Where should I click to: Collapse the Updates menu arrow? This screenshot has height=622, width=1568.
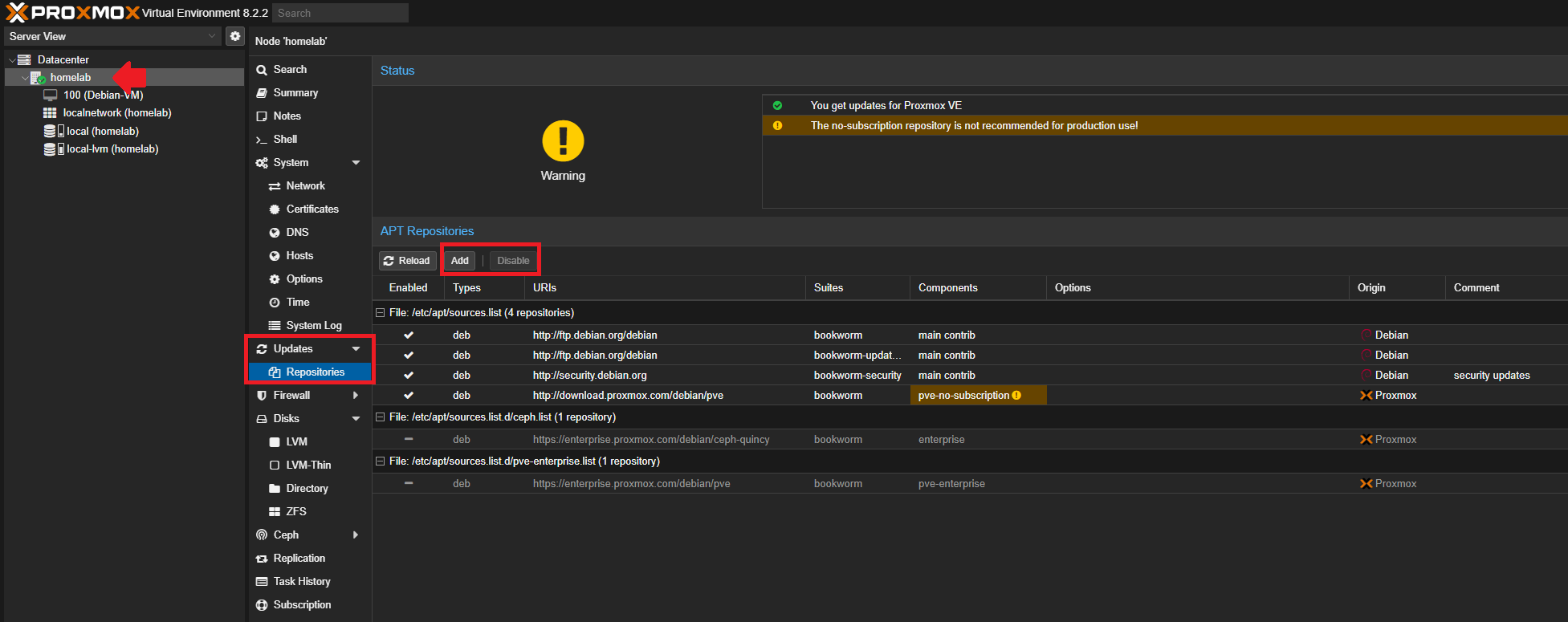point(356,349)
